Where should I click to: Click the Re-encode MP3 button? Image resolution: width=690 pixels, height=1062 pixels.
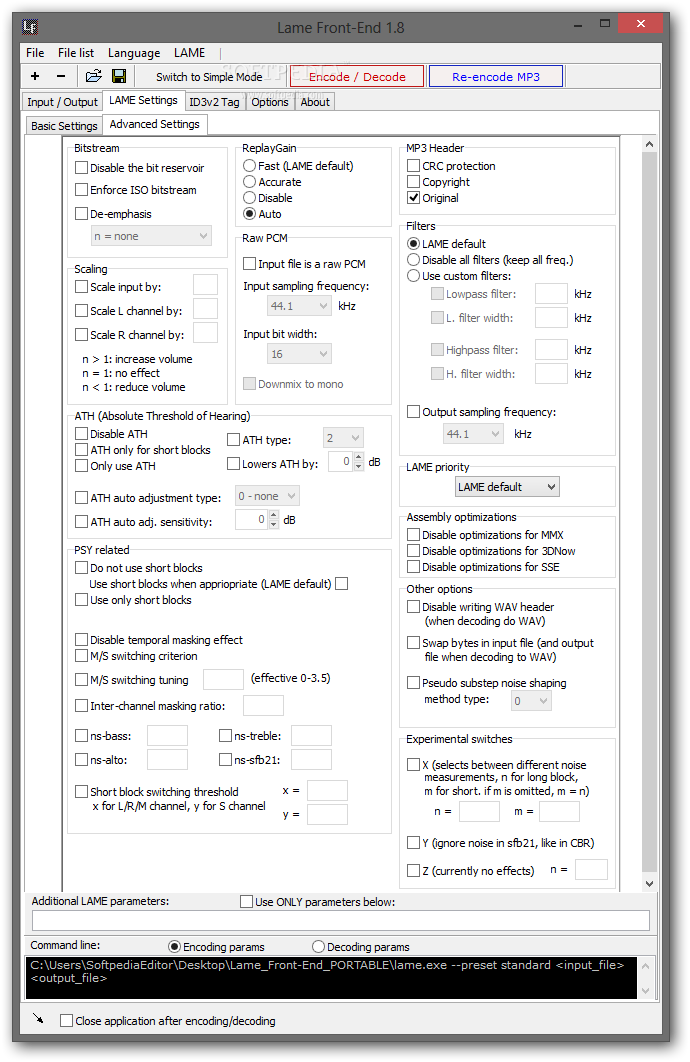click(x=496, y=77)
